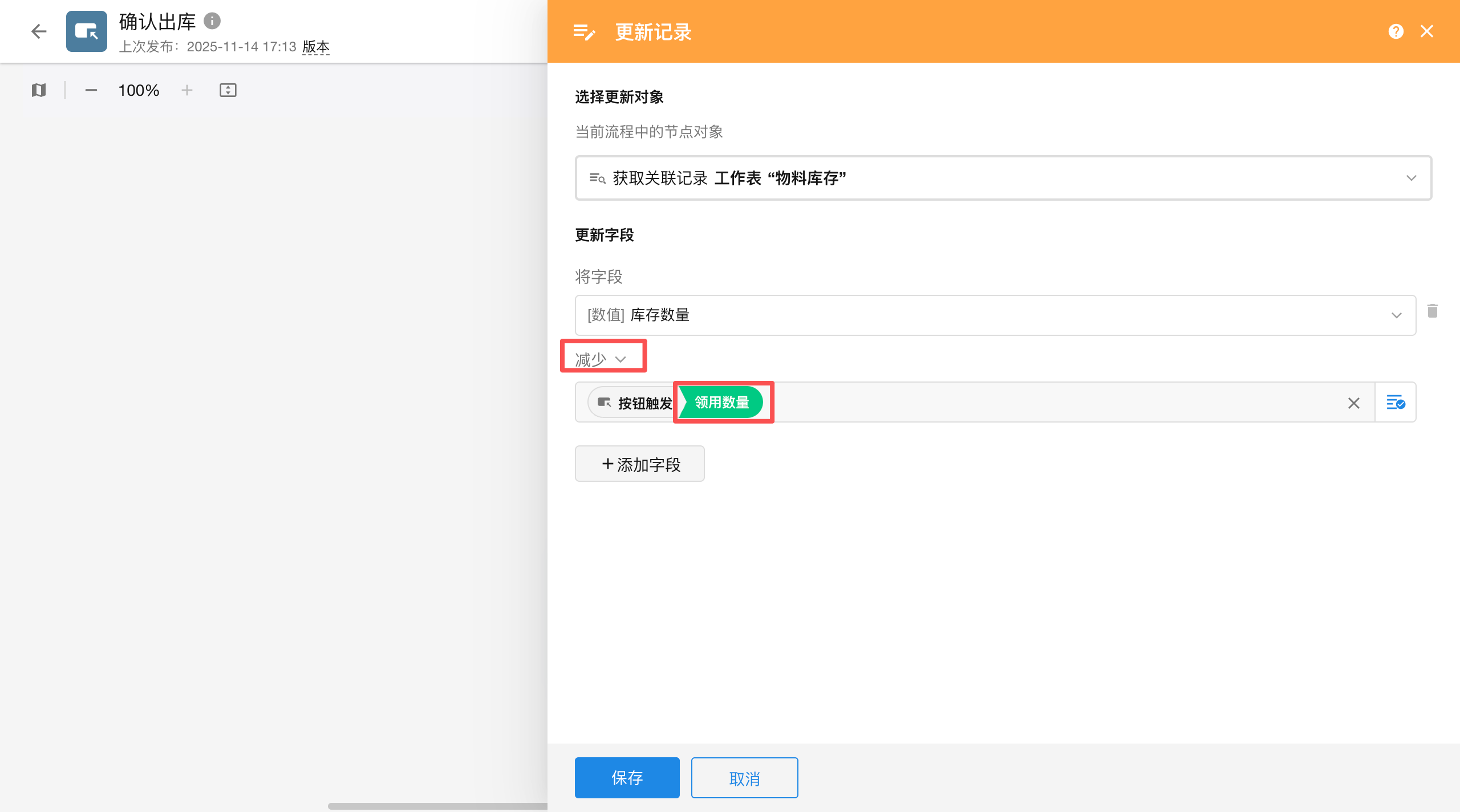1460x812 pixels.
Task: Clear the 领用数量 value with X icon
Action: tap(1354, 403)
